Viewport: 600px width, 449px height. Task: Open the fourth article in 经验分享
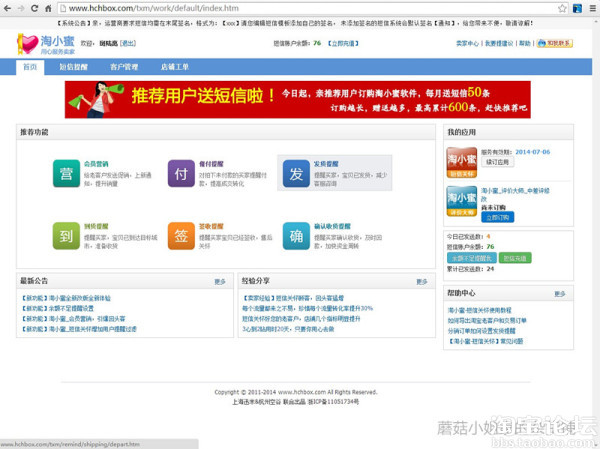pos(288,329)
